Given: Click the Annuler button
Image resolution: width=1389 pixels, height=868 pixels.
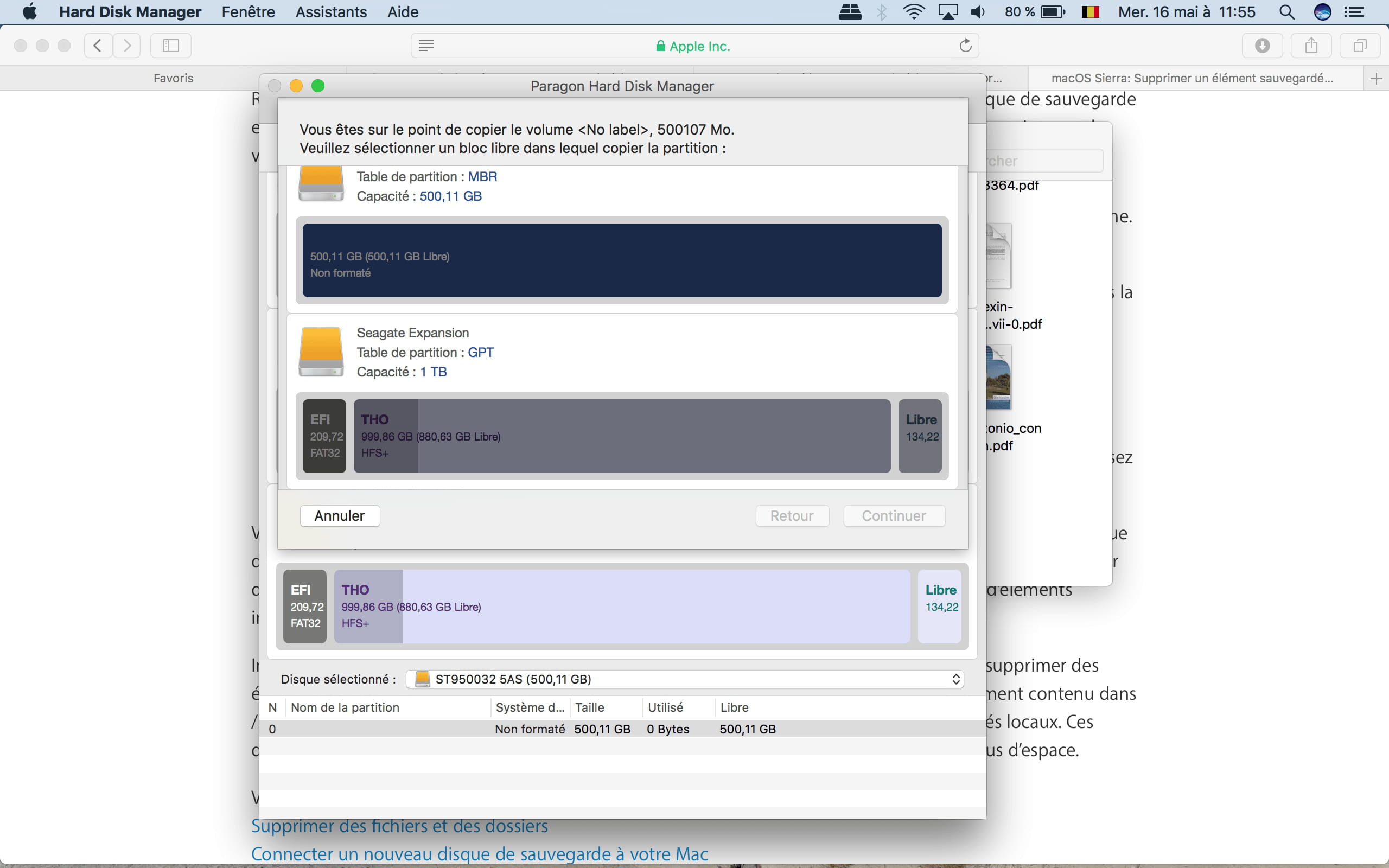Looking at the screenshot, I should [x=340, y=515].
